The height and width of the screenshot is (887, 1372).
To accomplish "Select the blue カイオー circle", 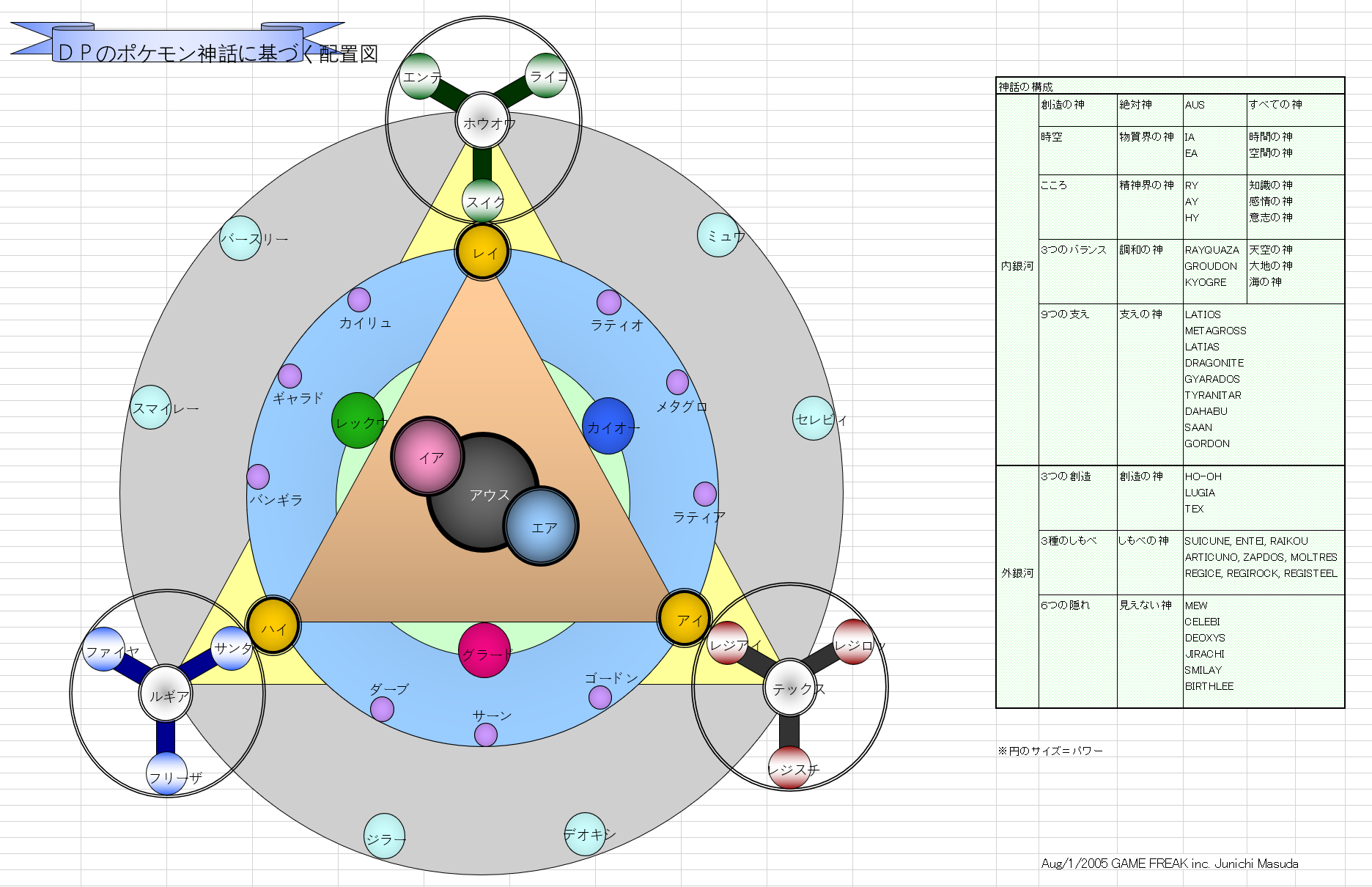I will 608,426.
